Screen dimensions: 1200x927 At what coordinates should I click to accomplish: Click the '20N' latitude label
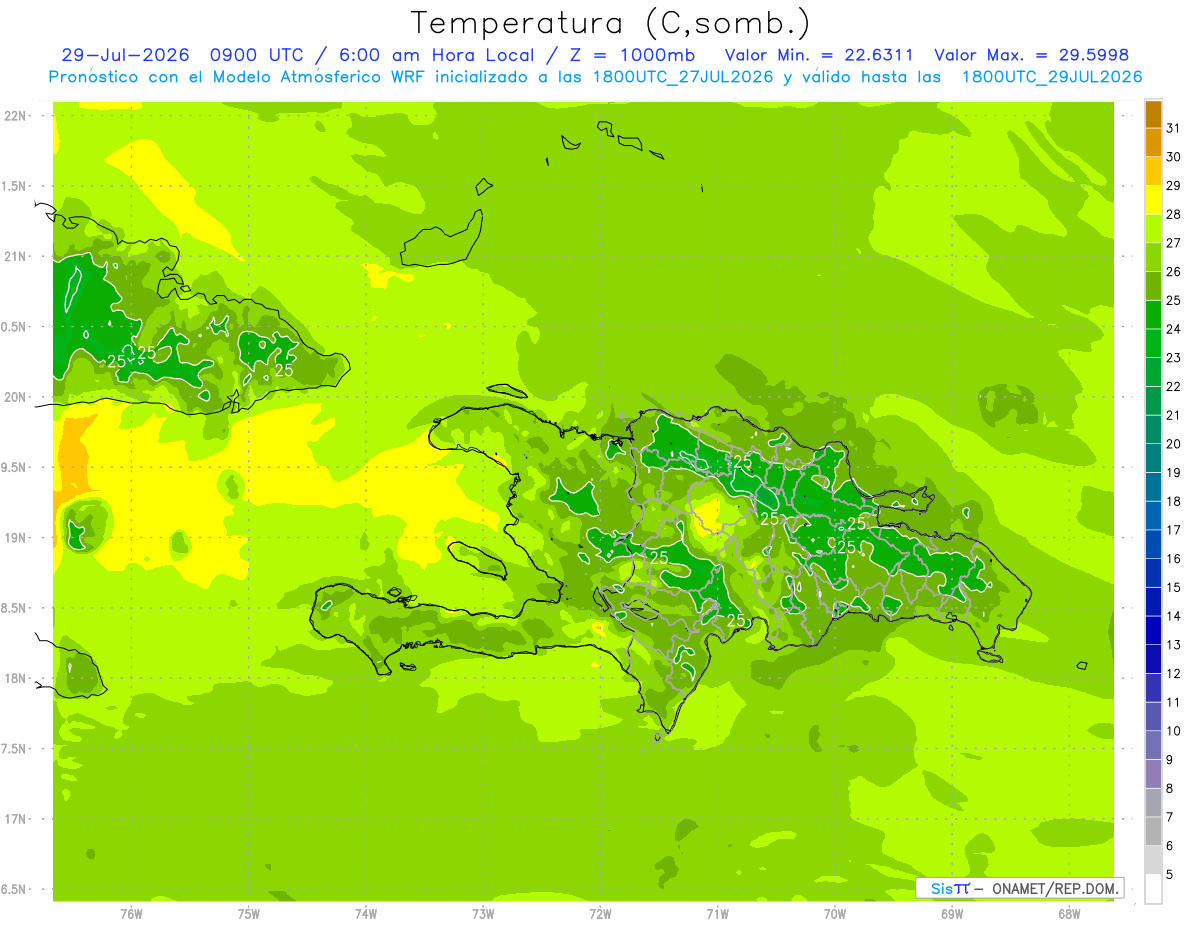[x=15, y=397]
